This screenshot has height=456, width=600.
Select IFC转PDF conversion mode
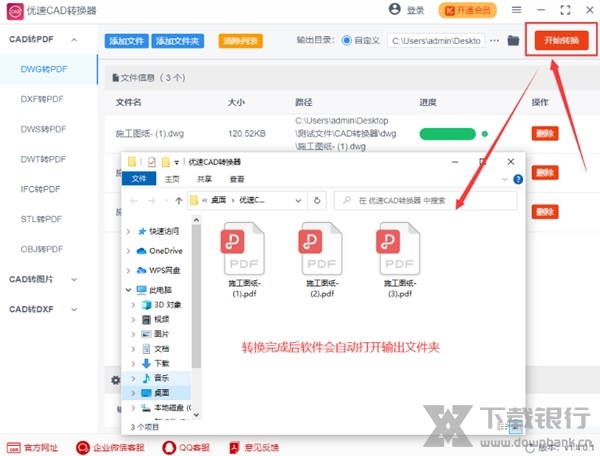pyautogui.click(x=40, y=189)
